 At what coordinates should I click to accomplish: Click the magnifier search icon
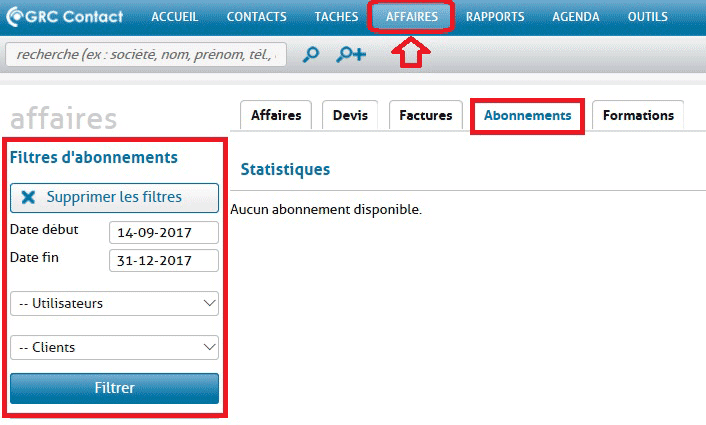tap(311, 55)
